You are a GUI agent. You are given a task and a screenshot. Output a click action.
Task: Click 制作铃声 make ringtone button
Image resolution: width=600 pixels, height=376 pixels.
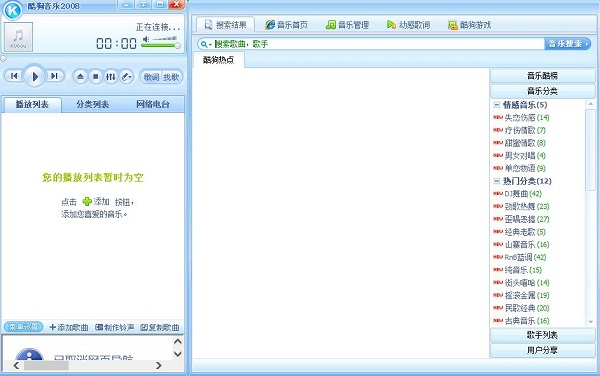point(114,327)
